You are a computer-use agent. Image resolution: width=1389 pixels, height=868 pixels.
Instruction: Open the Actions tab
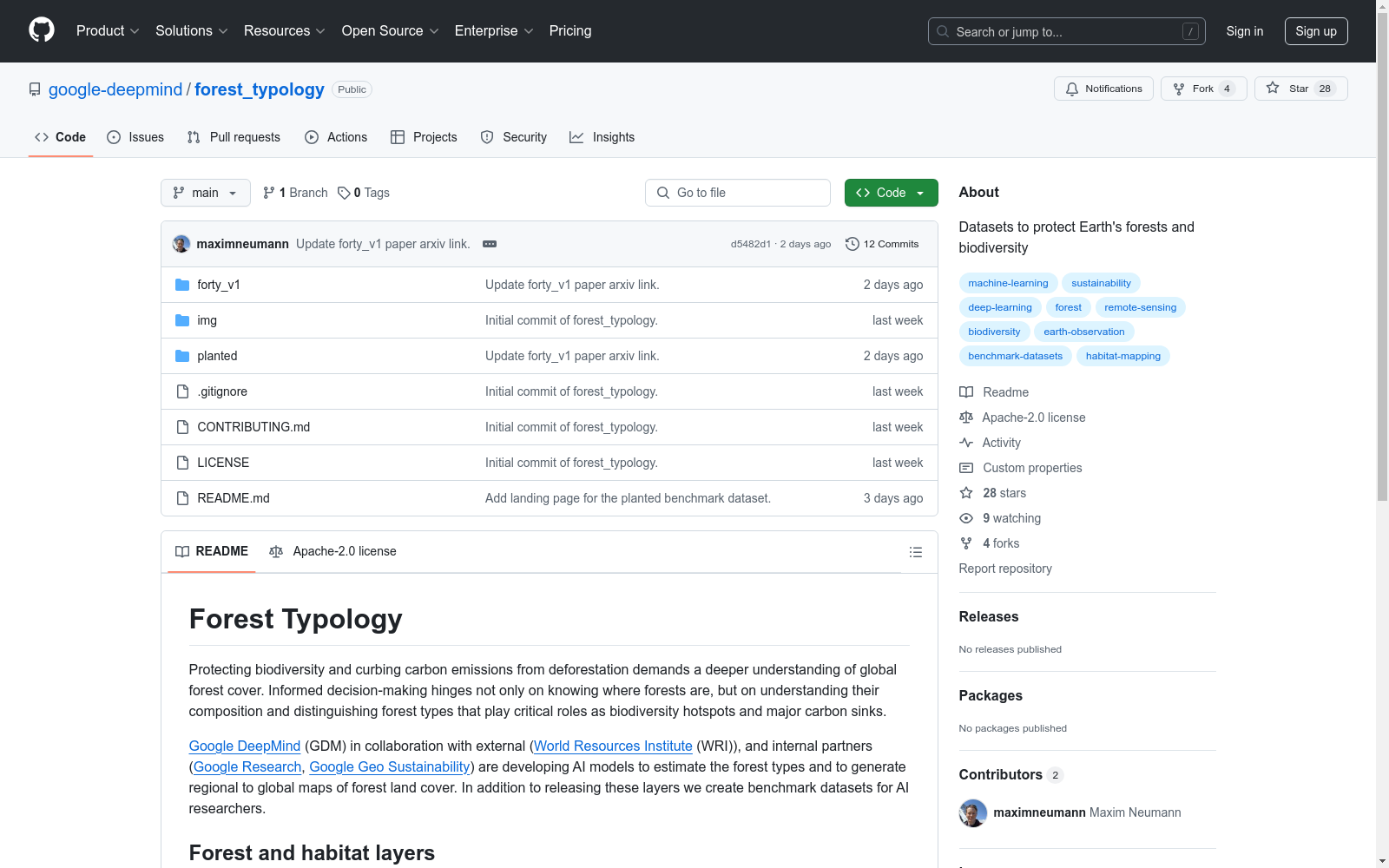coord(336,137)
